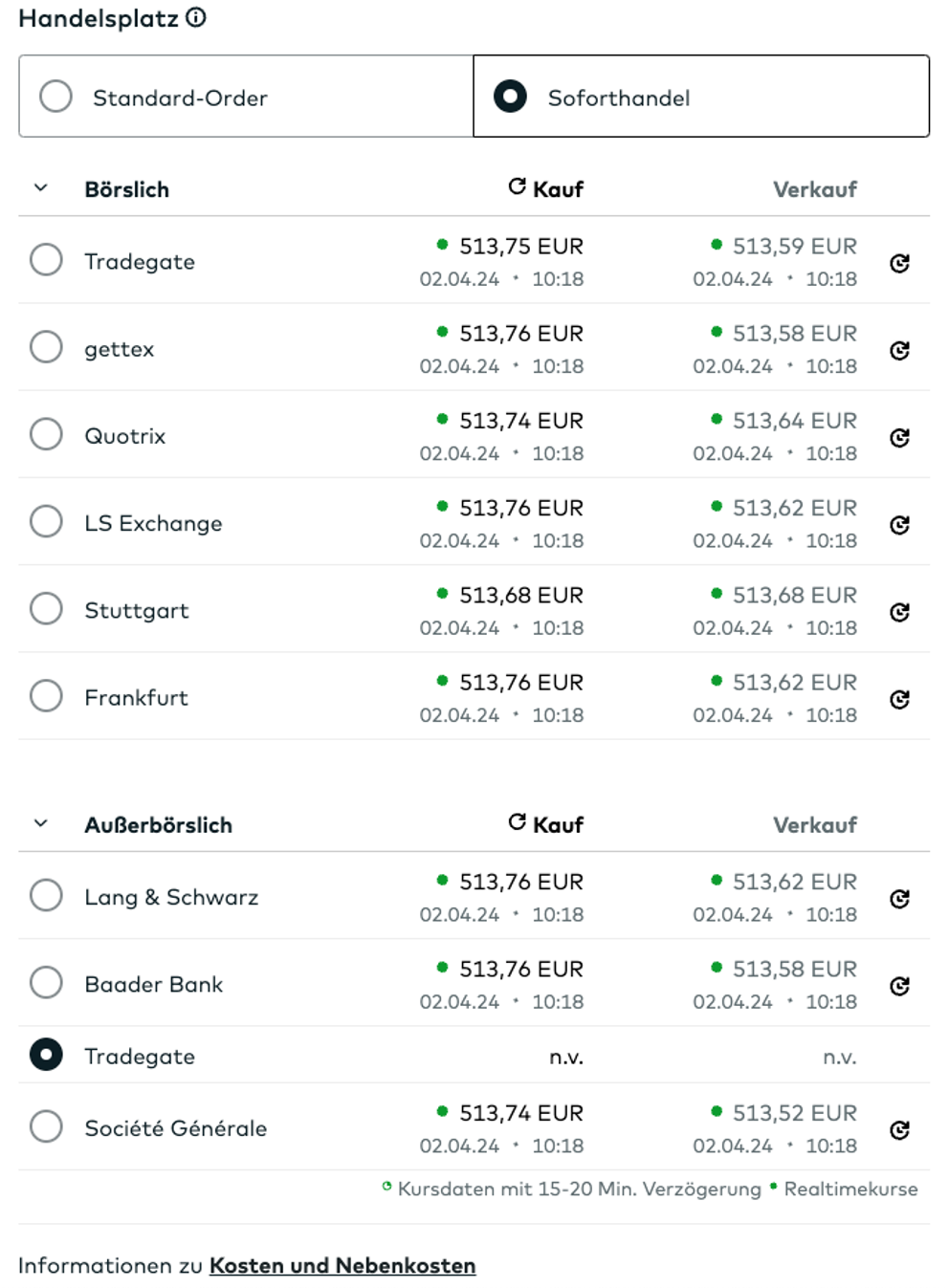Refresh the gettex price quote
Image resolution: width=949 pixels, height=1288 pixels.
(x=899, y=350)
